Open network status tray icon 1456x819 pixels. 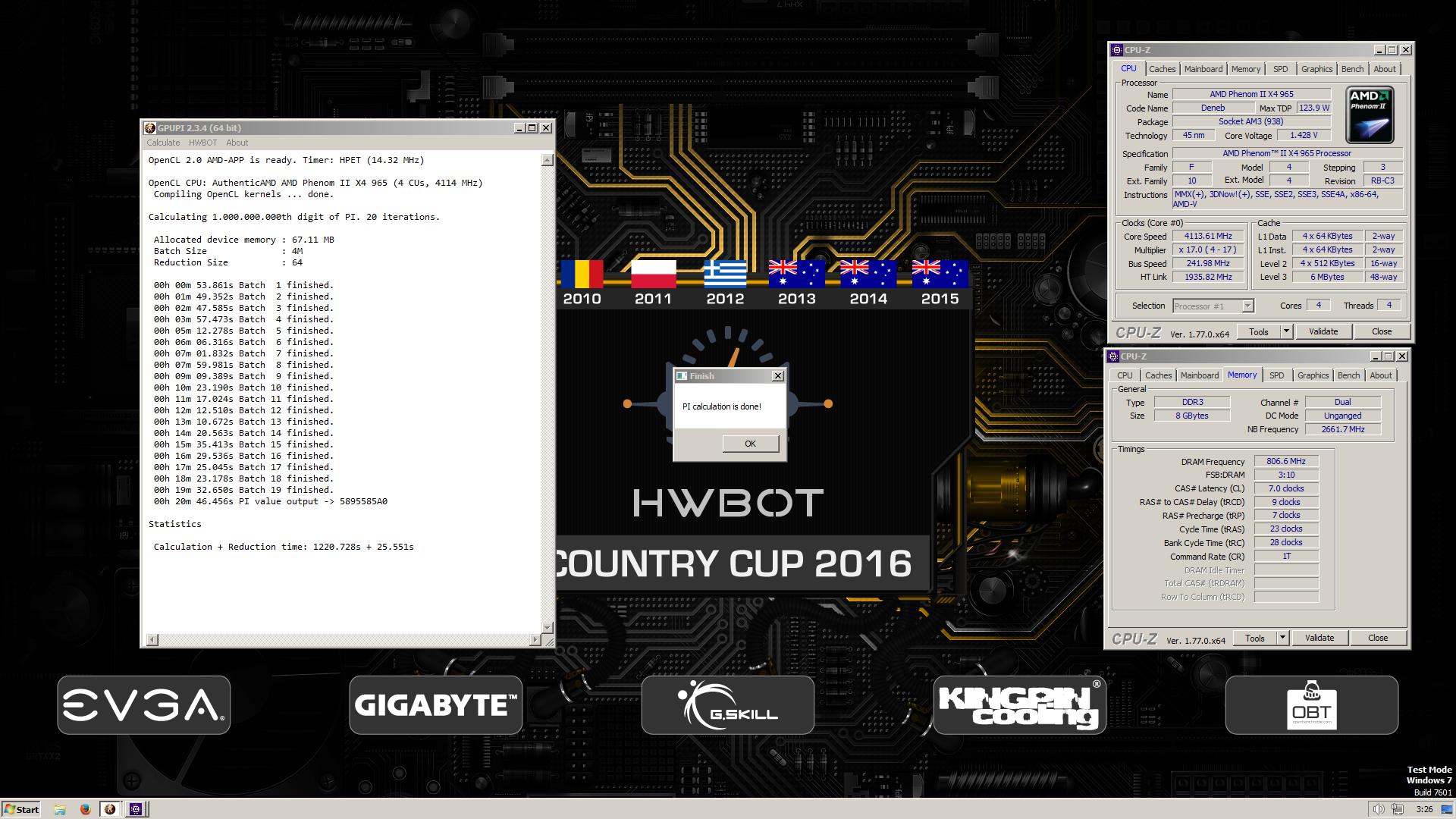pos(1398,809)
